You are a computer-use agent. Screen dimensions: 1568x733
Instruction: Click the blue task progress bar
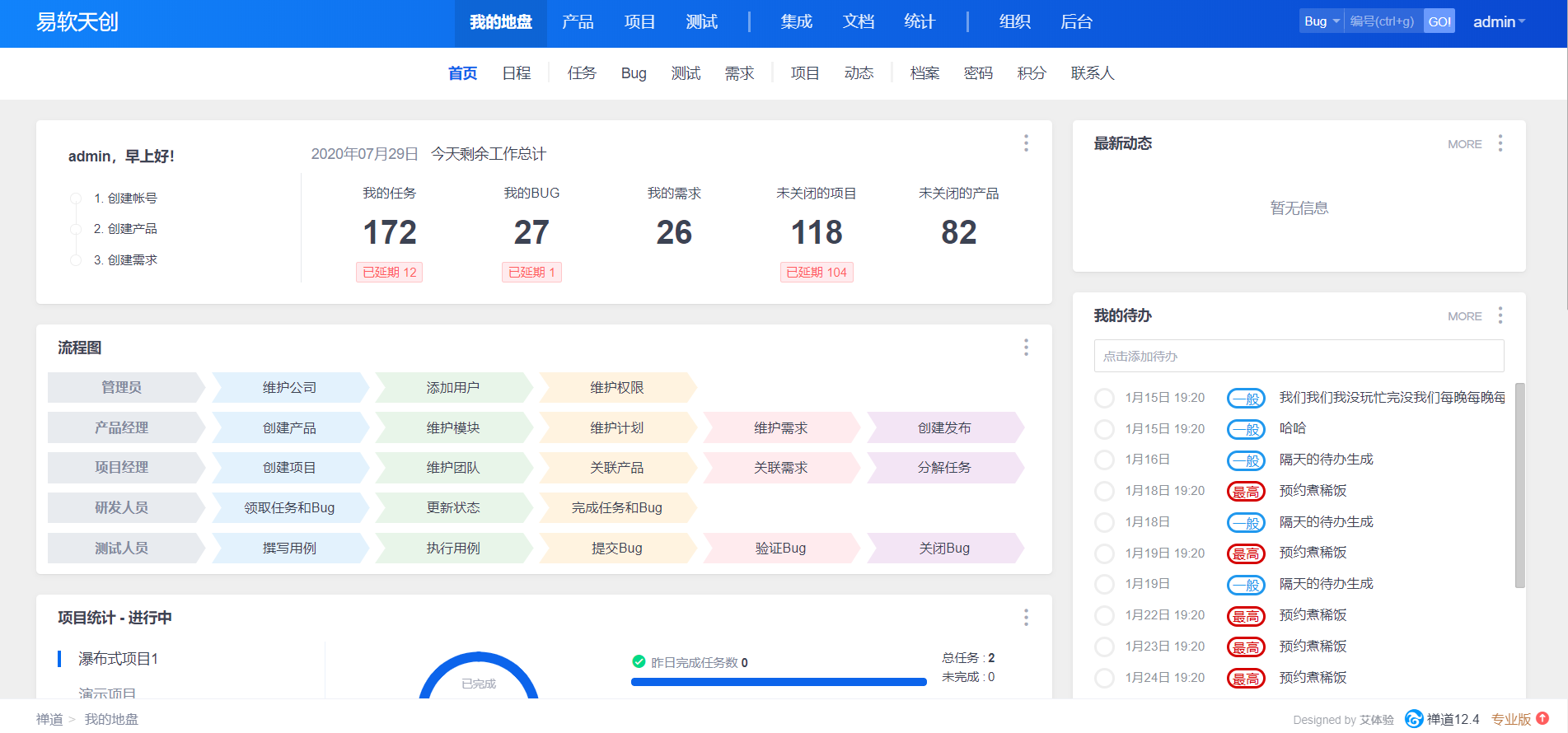click(779, 682)
